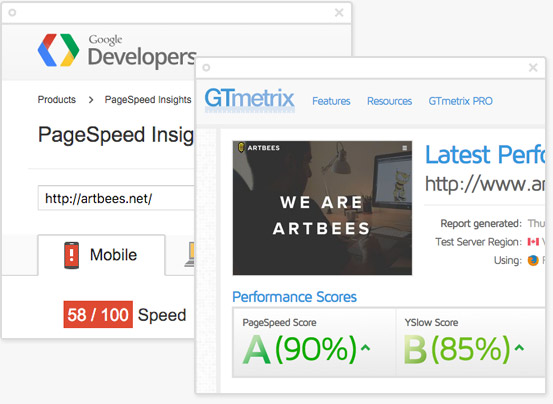Click the 58 / 100 speed score badge
553x404 pixels.
click(98, 314)
